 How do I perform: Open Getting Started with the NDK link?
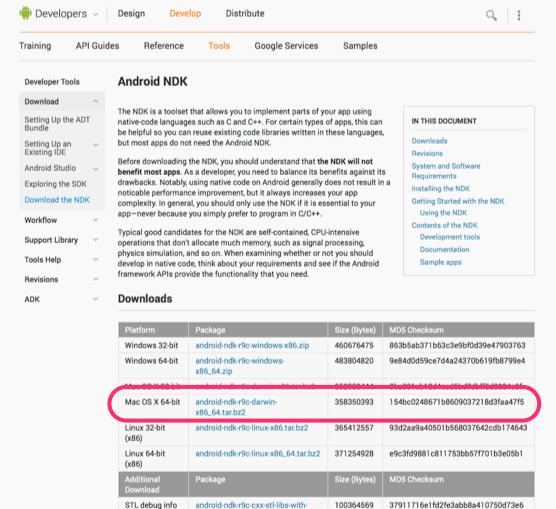click(458, 201)
